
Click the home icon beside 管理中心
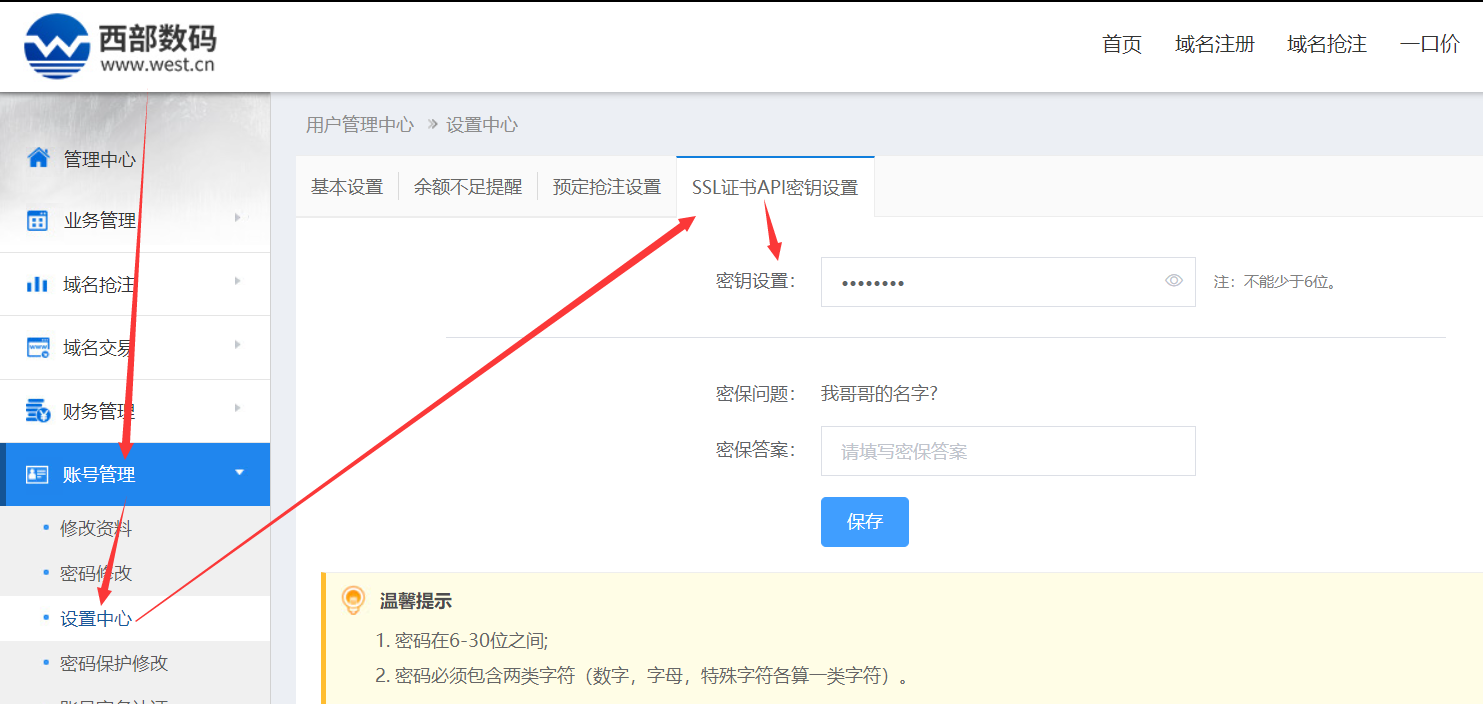tap(38, 158)
